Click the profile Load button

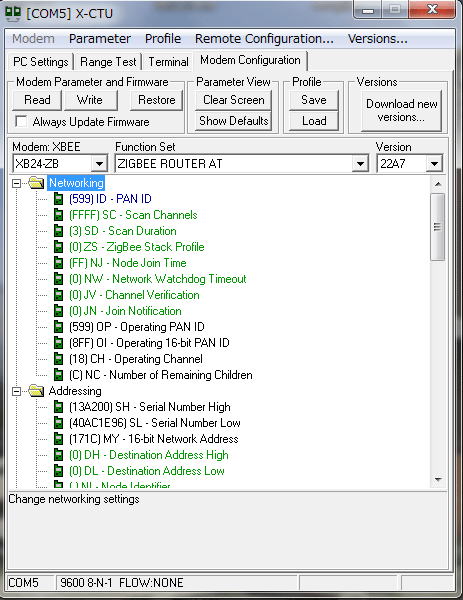coord(314,121)
